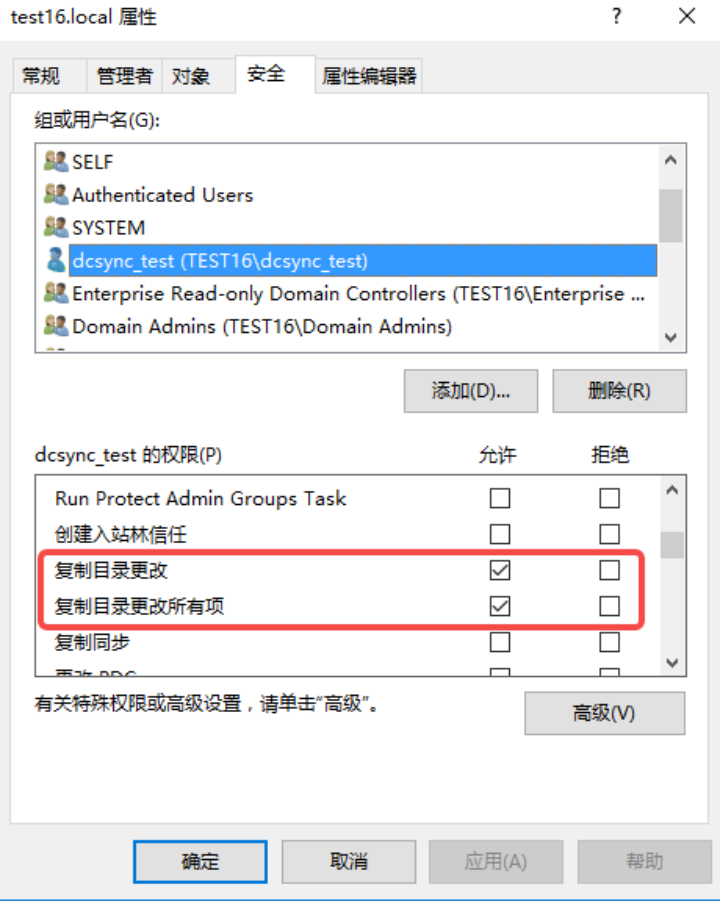
Task: Check allow for Run Protect Admin Groups Task
Action: (x=499, y=498)
